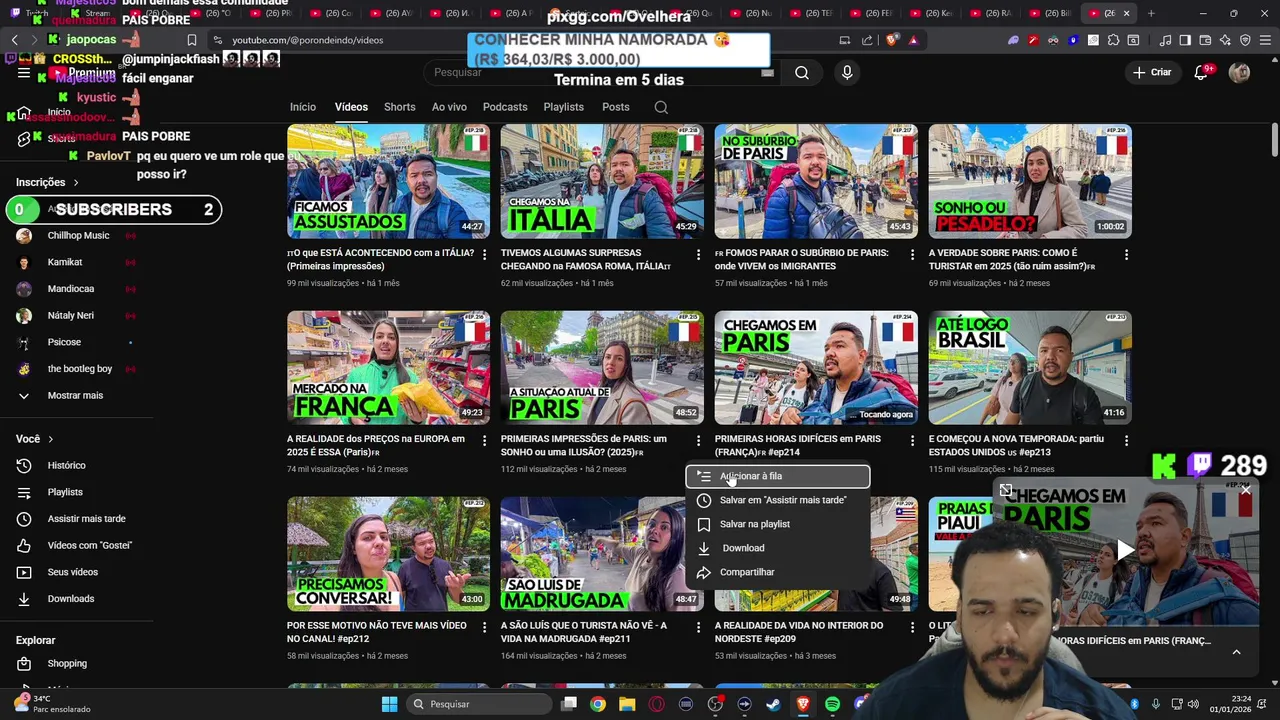Close the miniplayer with X
1280x720 pixels.
[1245, 490]
